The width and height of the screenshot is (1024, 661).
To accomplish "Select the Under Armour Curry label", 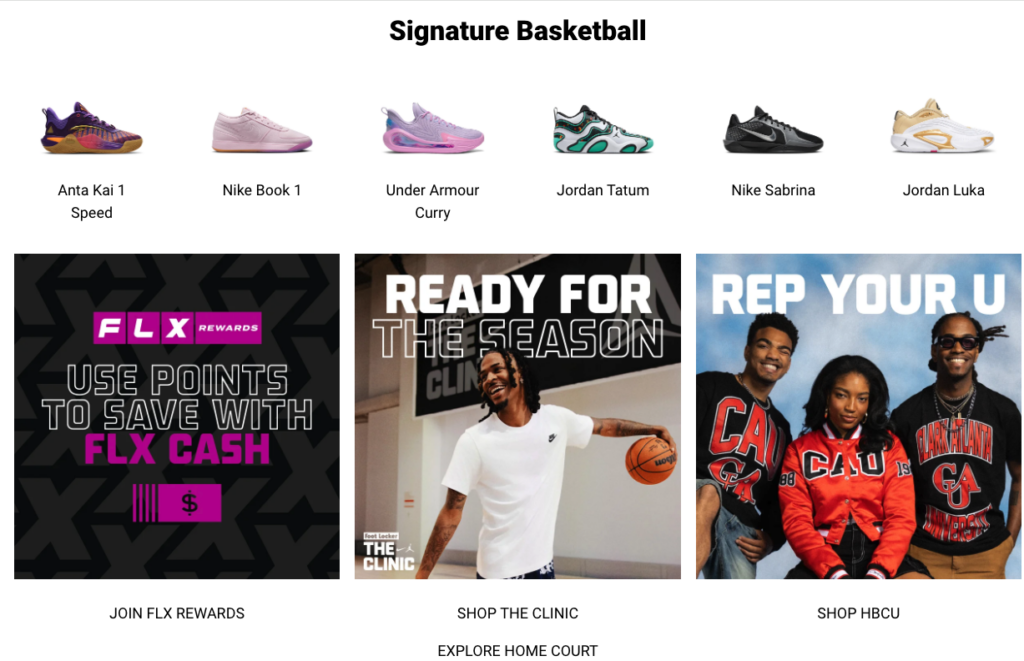I will tap(432, 201).
